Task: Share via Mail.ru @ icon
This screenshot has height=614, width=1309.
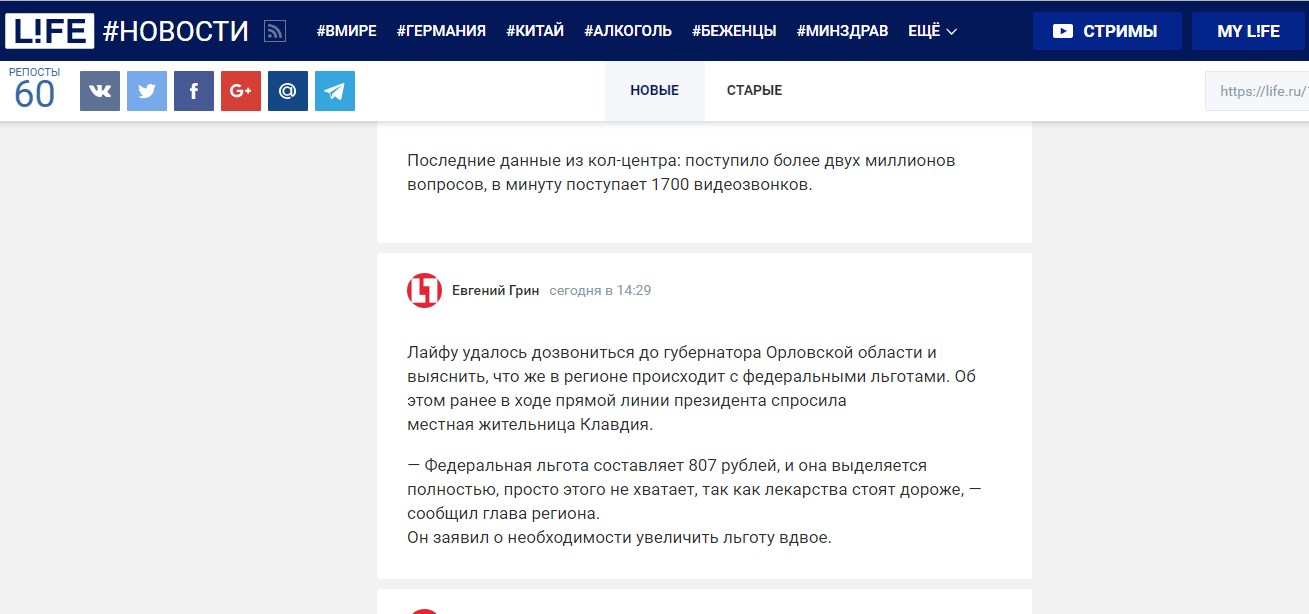Action: [x=288, y=91]
